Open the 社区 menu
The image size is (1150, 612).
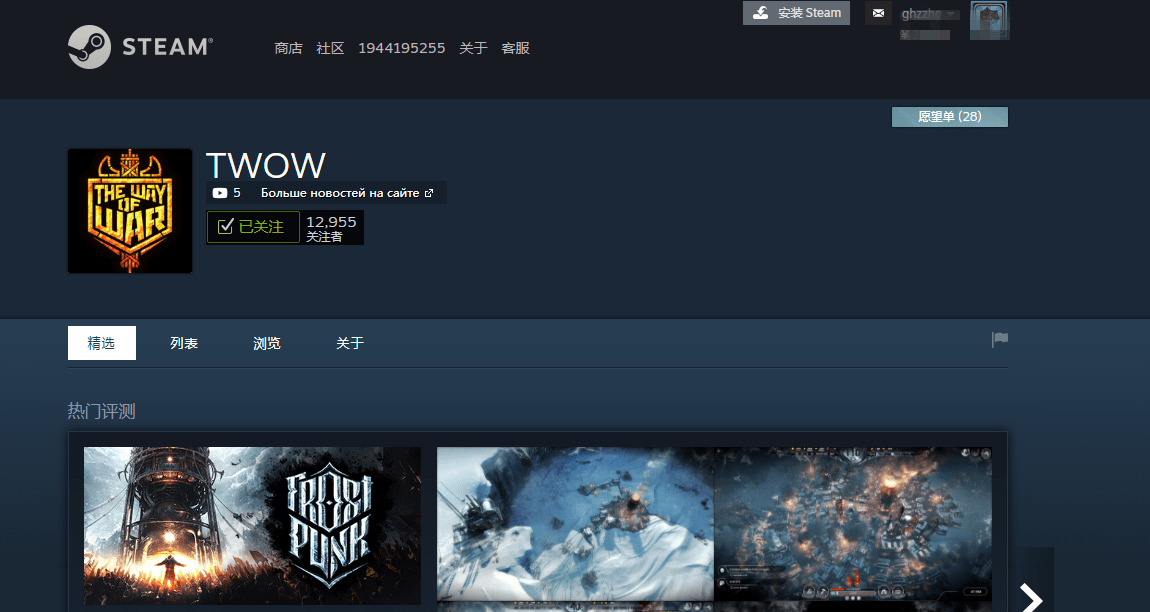[x=330, y=48]
